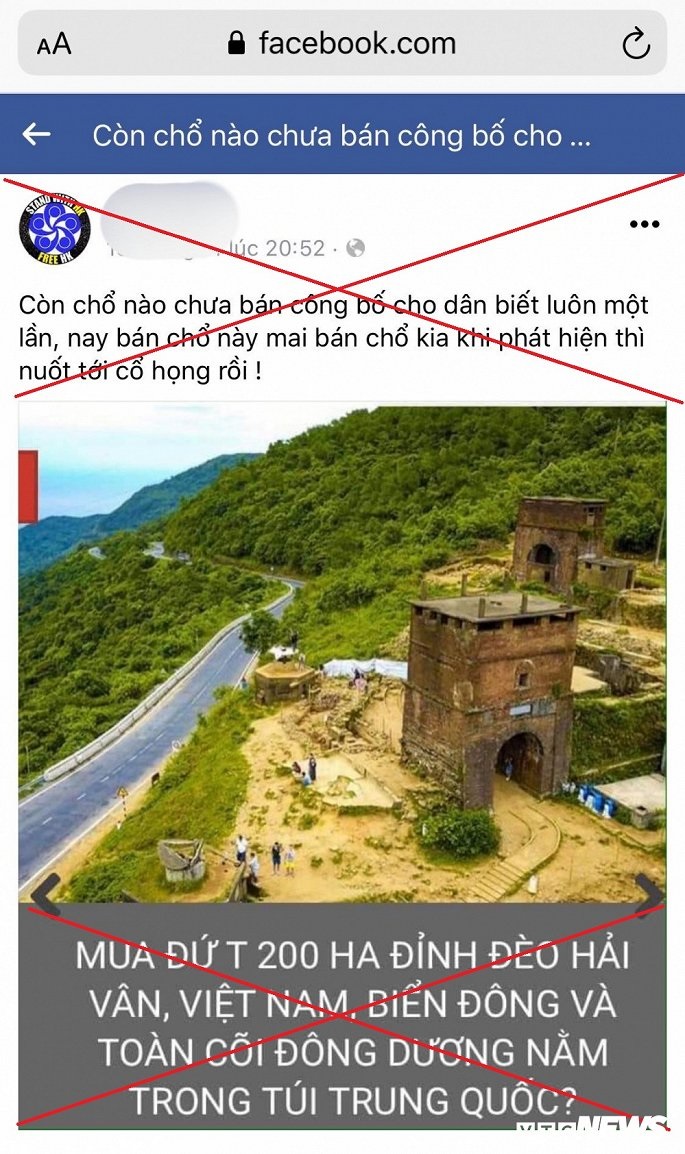Open the Stand With HK profile picture
This screenshot has width=685, height=1154.
click(54, 228)
